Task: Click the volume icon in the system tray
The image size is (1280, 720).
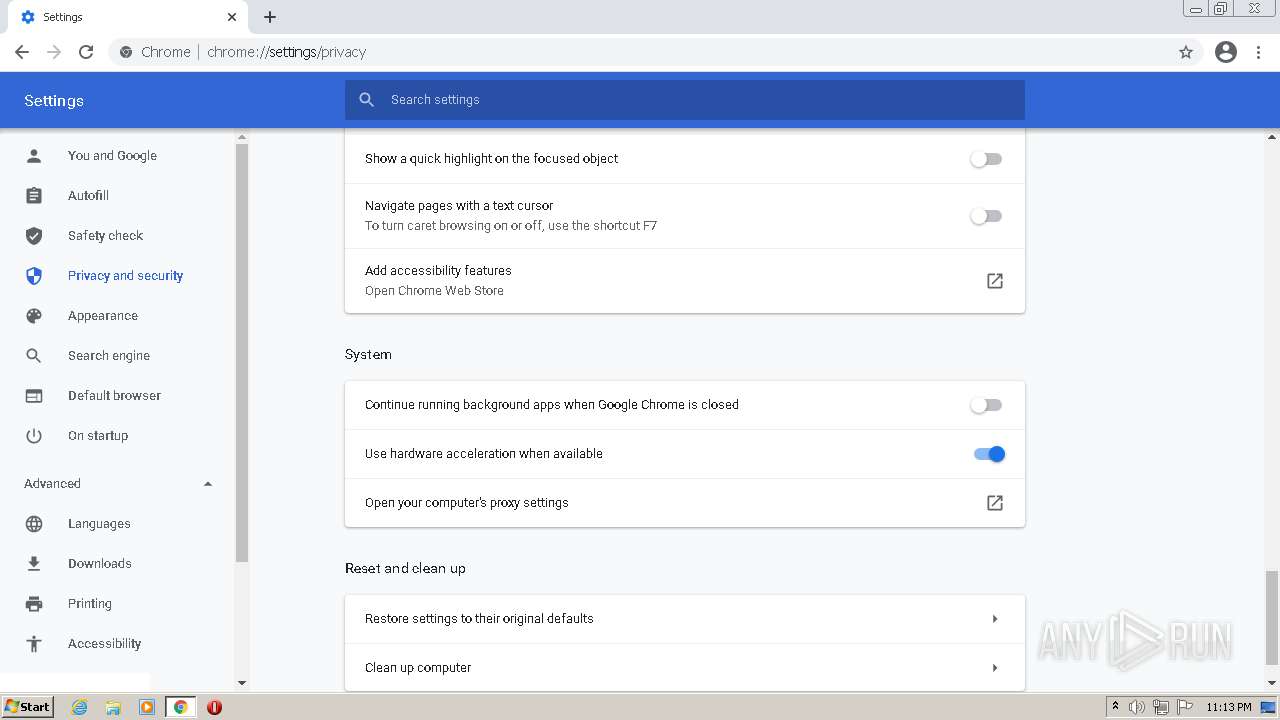Action: 1137,707
